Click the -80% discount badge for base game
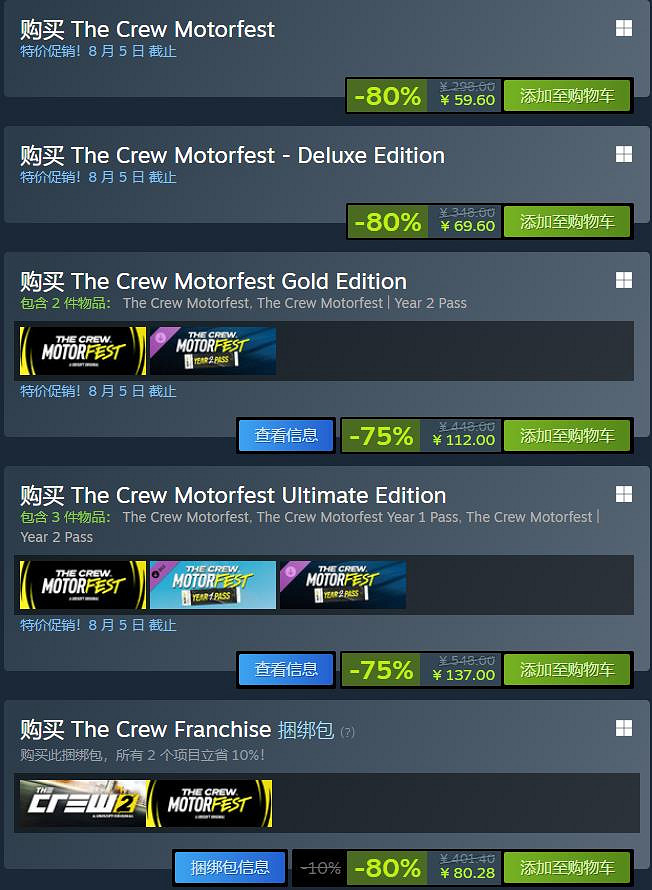652x890 pixels. 387,95
